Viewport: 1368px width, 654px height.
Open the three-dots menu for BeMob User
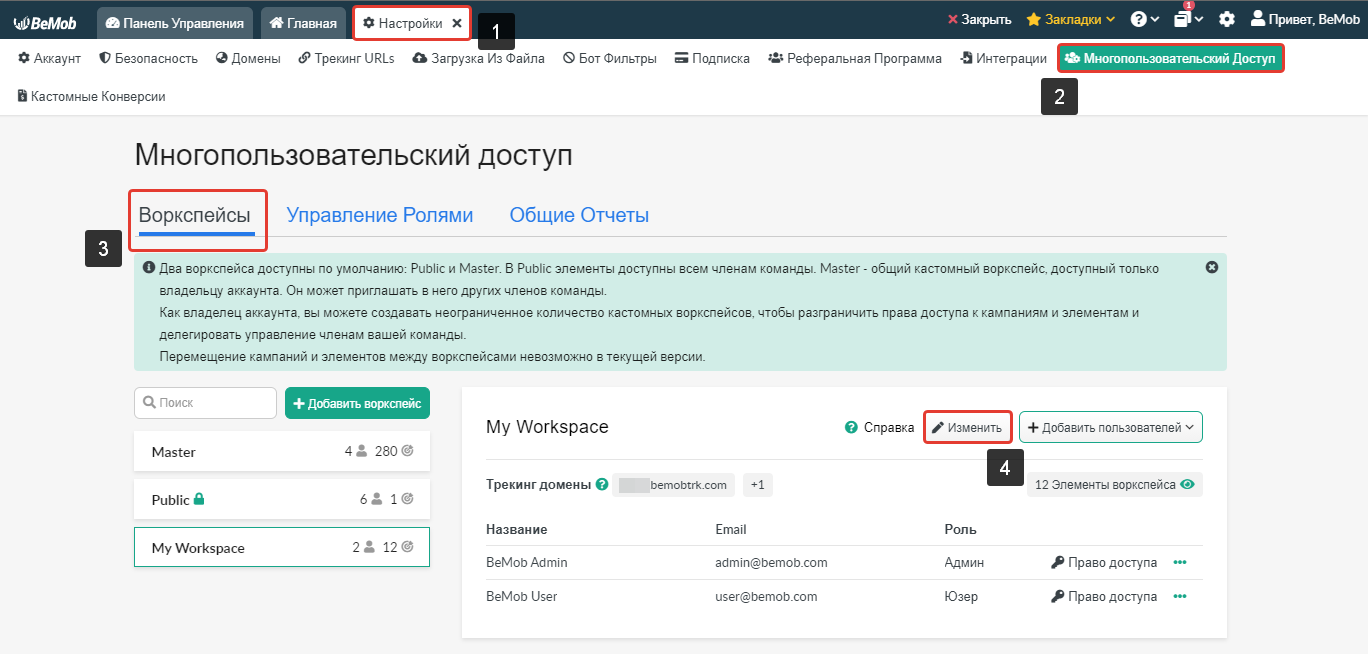1180,597
